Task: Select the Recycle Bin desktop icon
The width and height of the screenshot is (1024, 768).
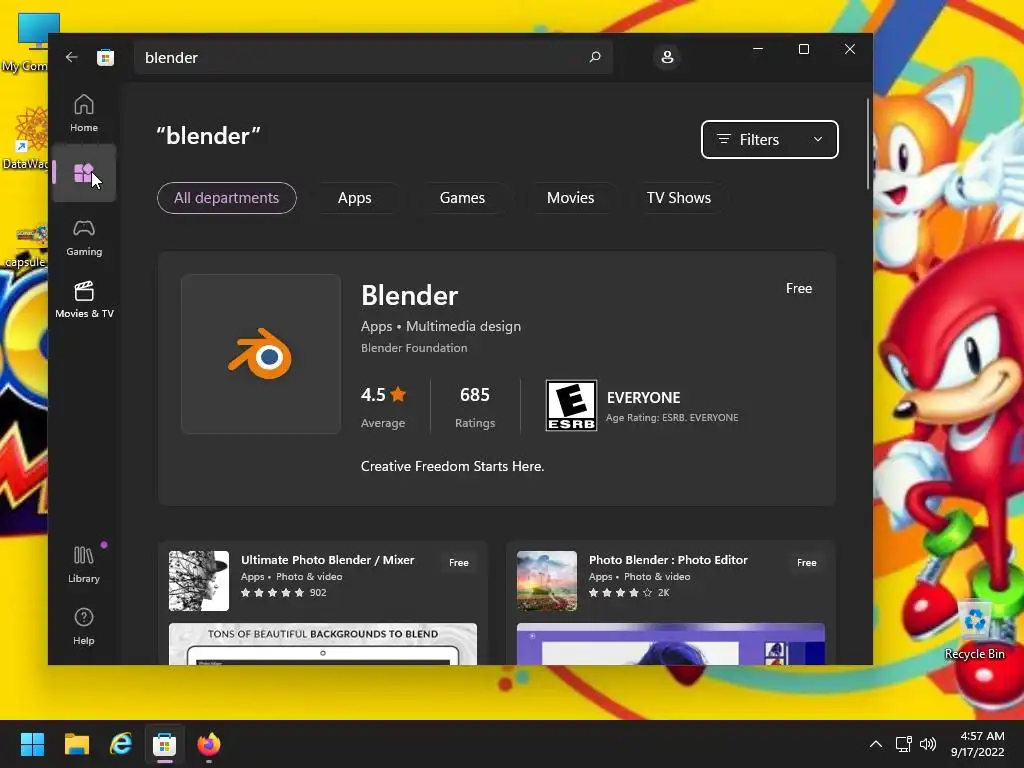Action: [x=974, y=630]
